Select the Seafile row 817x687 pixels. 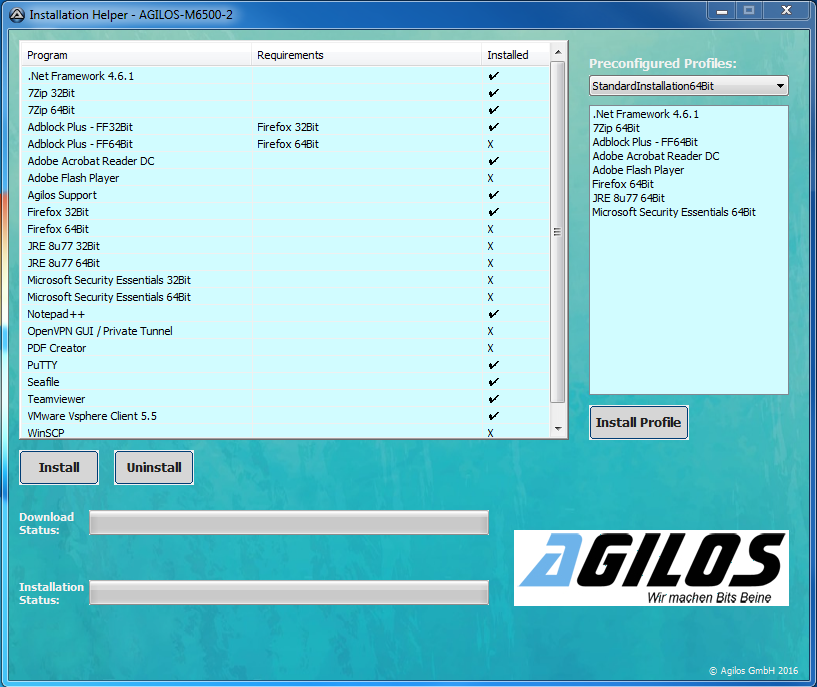pos(285,382)
